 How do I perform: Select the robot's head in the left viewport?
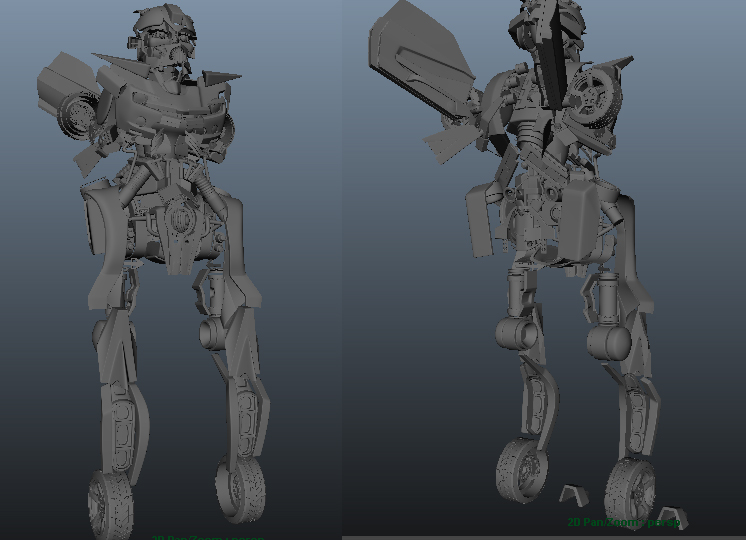(x=162, y=38)
